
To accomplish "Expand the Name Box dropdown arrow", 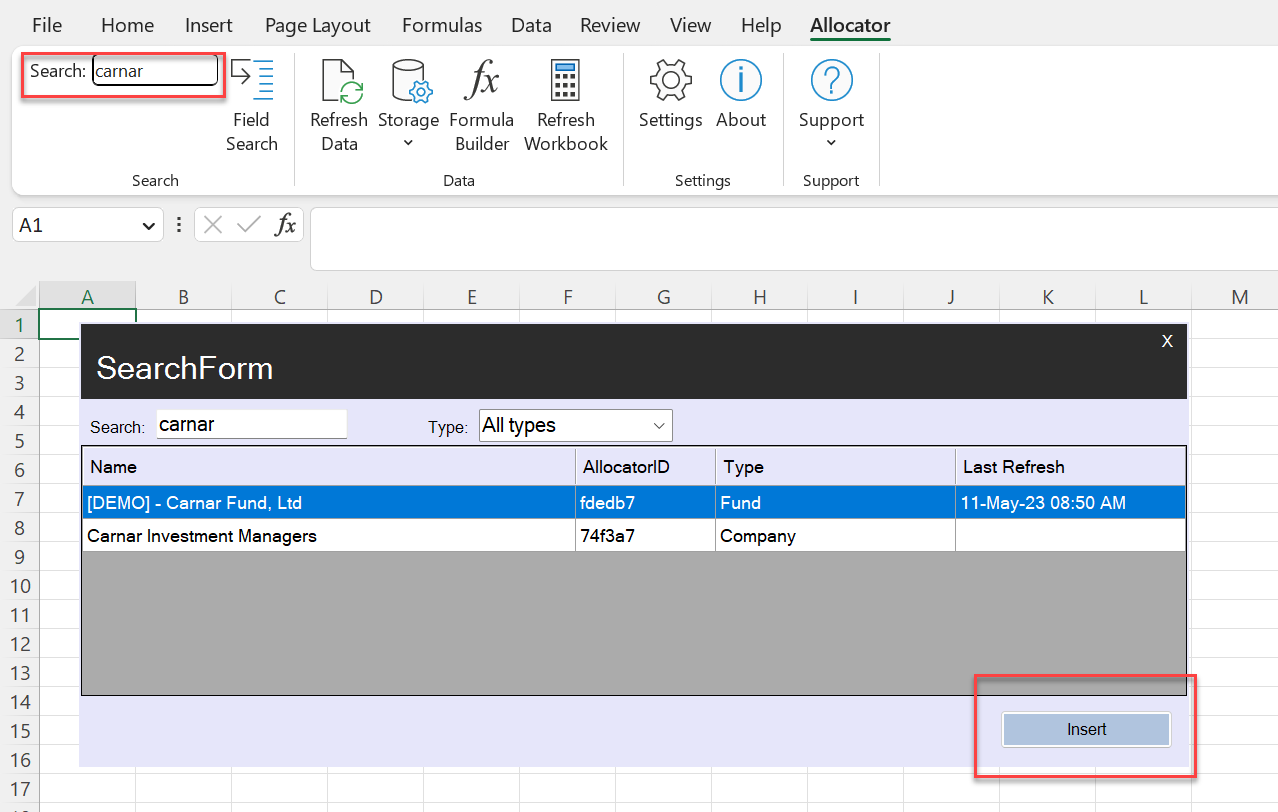I will click(x=149, y=226).
